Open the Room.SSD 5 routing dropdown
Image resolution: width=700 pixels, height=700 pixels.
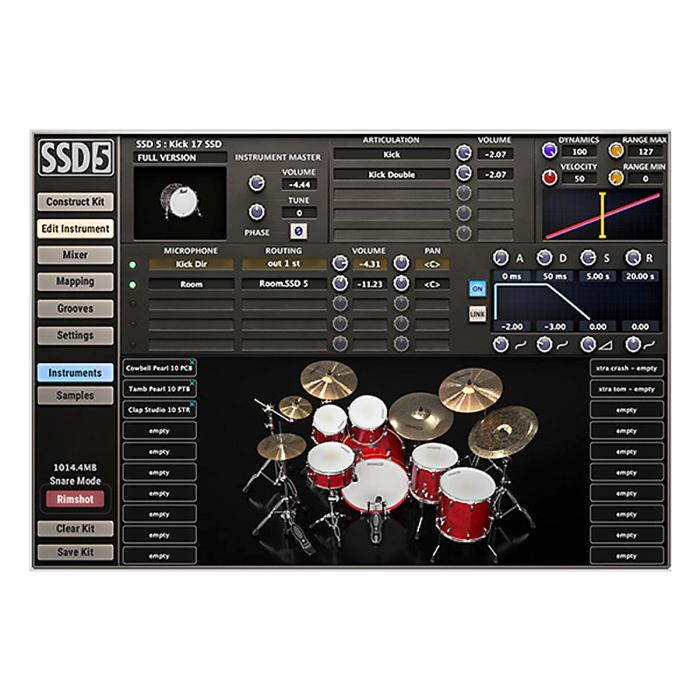tap(284, 283)
